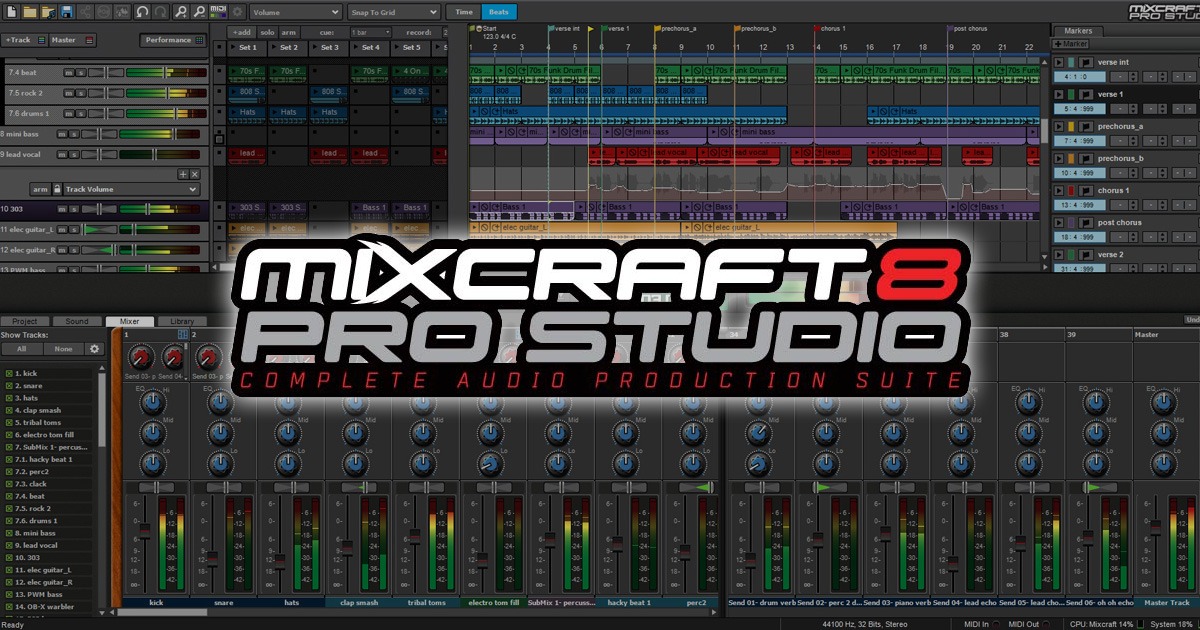Click the MIDI editor icon in the toolbar
The width and height of the screenshot is (1200, 630).
pyautogui.click(x=218, y=11)
